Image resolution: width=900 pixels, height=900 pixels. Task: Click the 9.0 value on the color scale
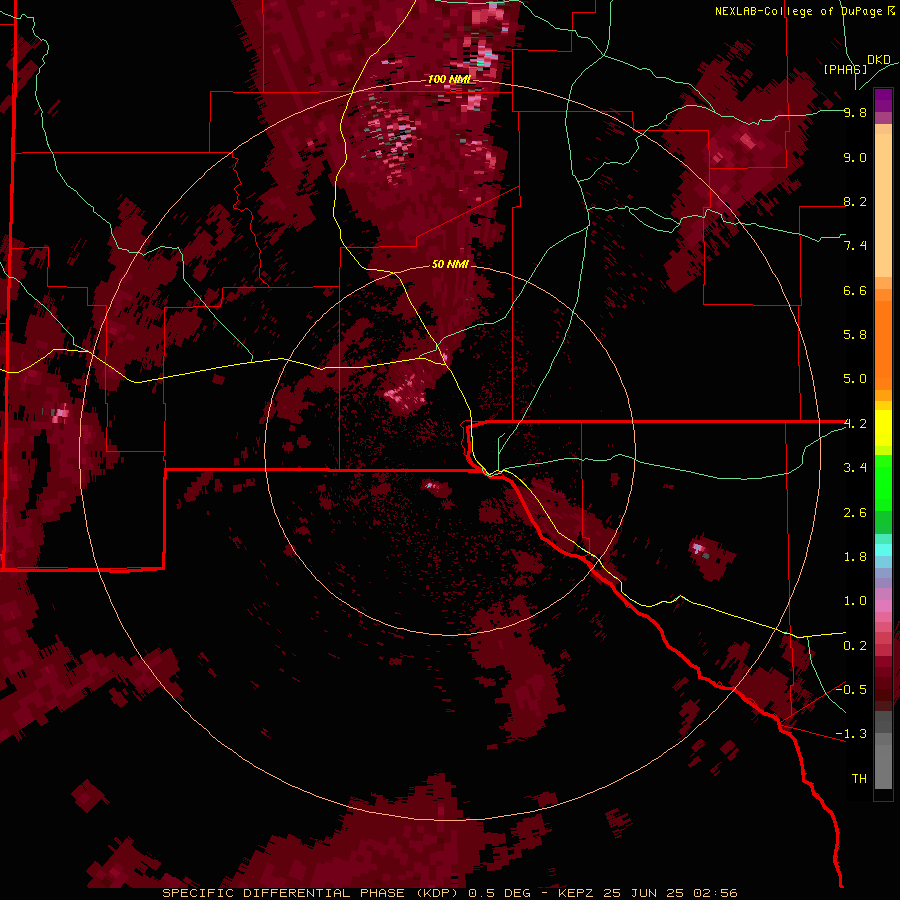855,157
